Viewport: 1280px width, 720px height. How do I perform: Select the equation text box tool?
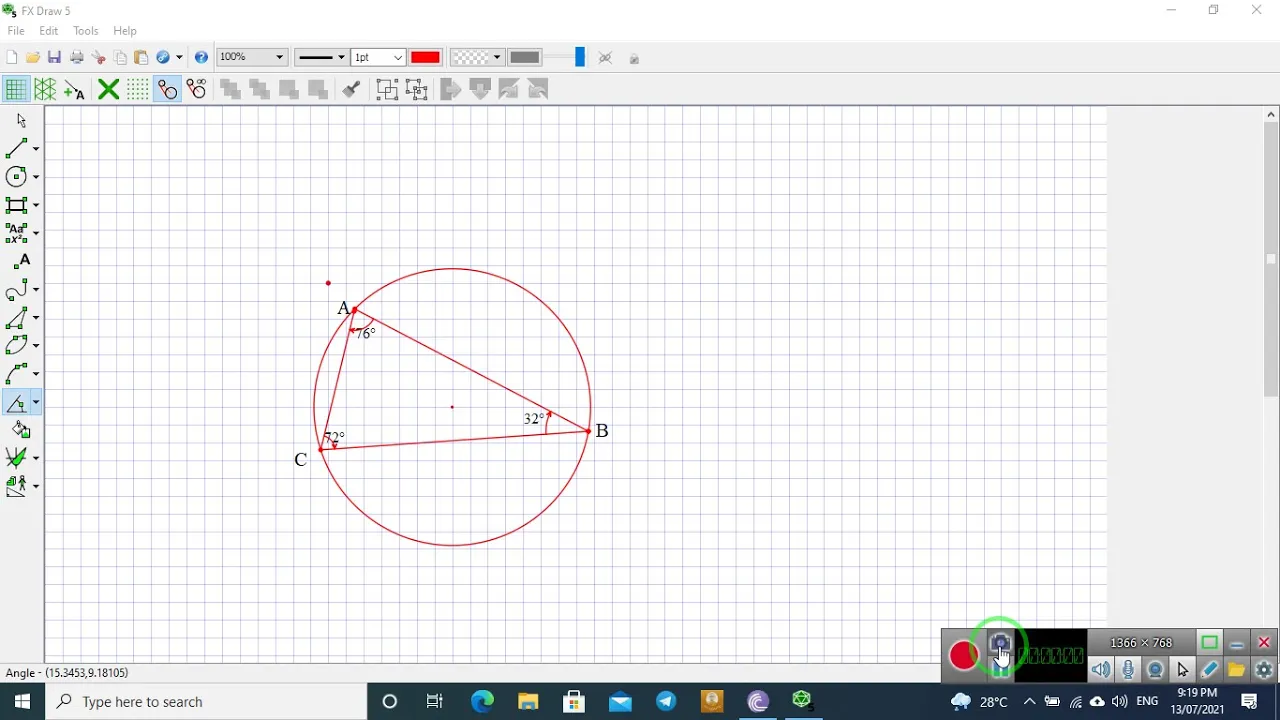click(17, 233)
